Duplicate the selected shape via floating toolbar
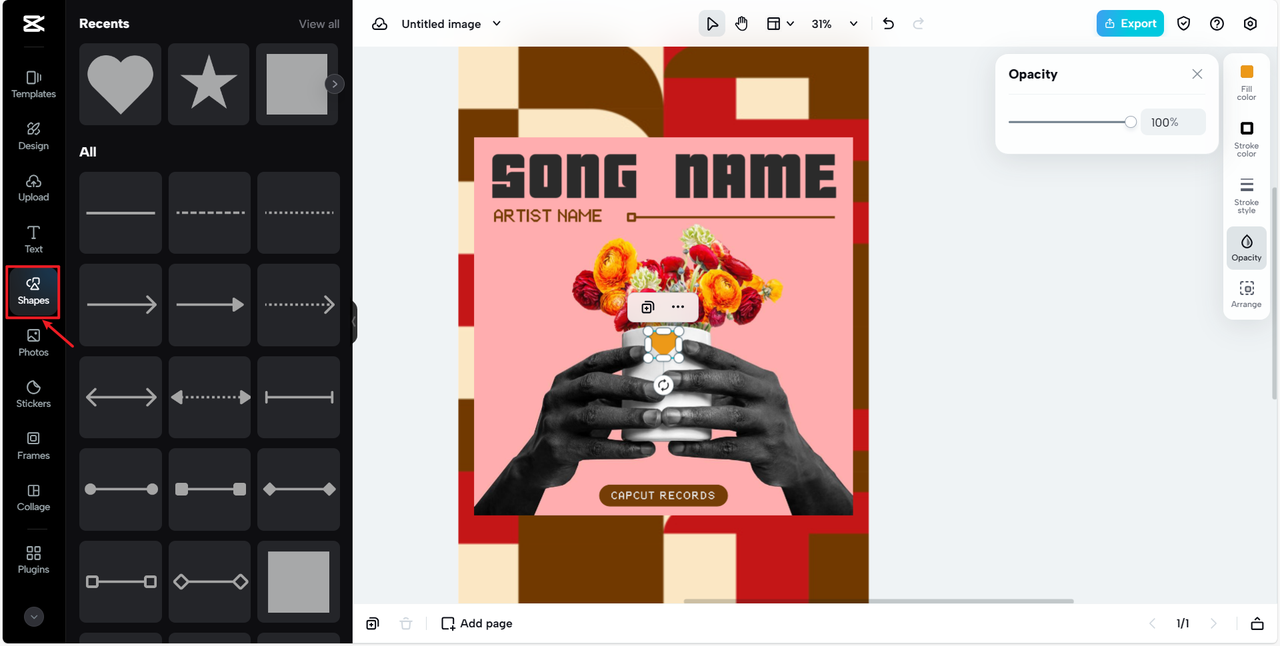The image size is (1280, 646). (647, 307)
